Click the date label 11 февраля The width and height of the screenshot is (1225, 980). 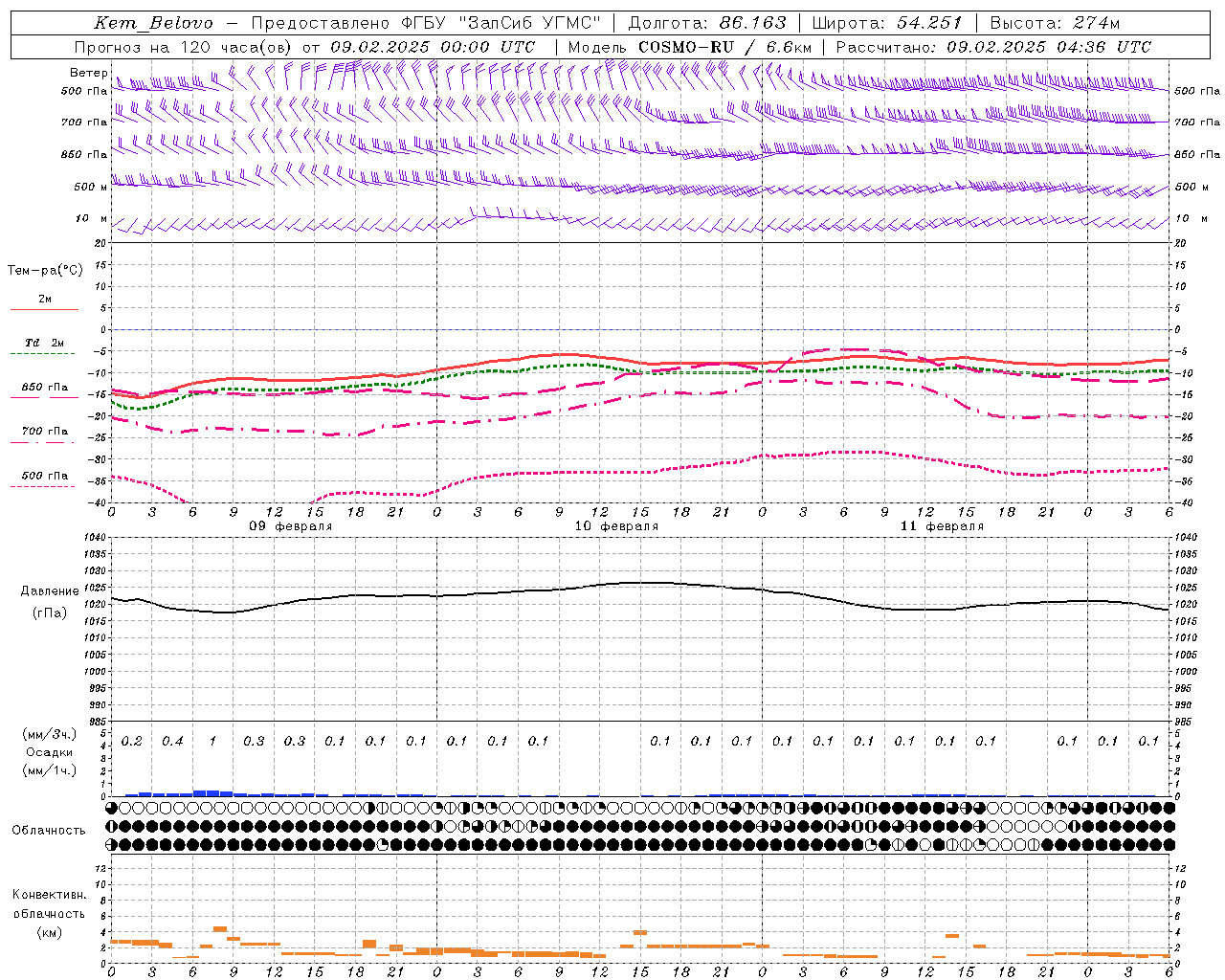[942, 526]
